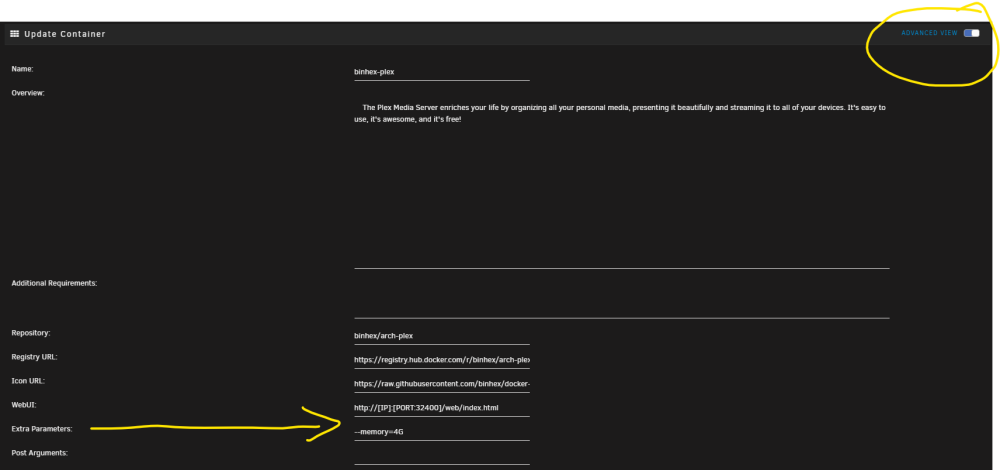Click the Icon URL label
The image size is (1000, 470).
click(28, 381)
